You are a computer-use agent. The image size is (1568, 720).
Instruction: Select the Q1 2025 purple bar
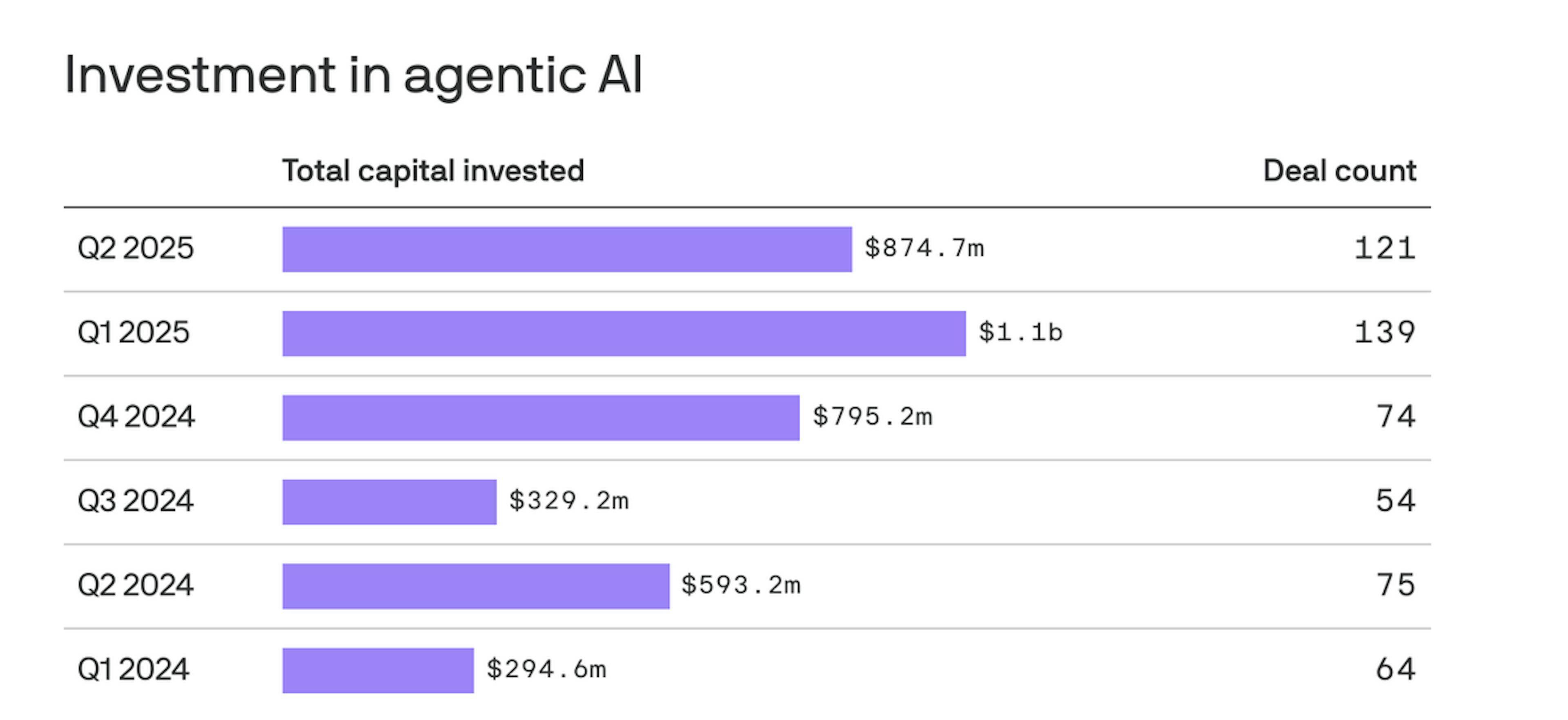623,333
